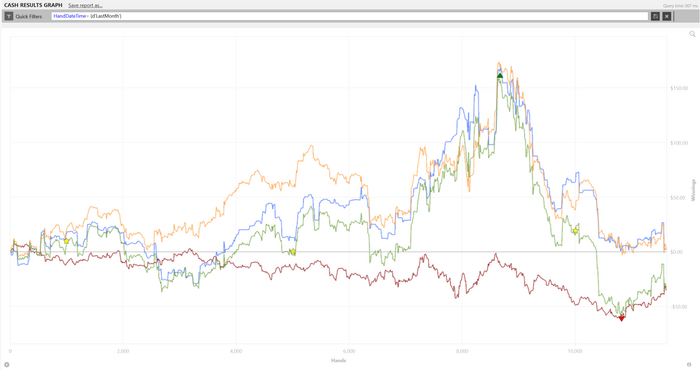Click into the HandDateTime filter field
Image resolution: width=700 pixels, height=370 pixels.
coord(350,17)
